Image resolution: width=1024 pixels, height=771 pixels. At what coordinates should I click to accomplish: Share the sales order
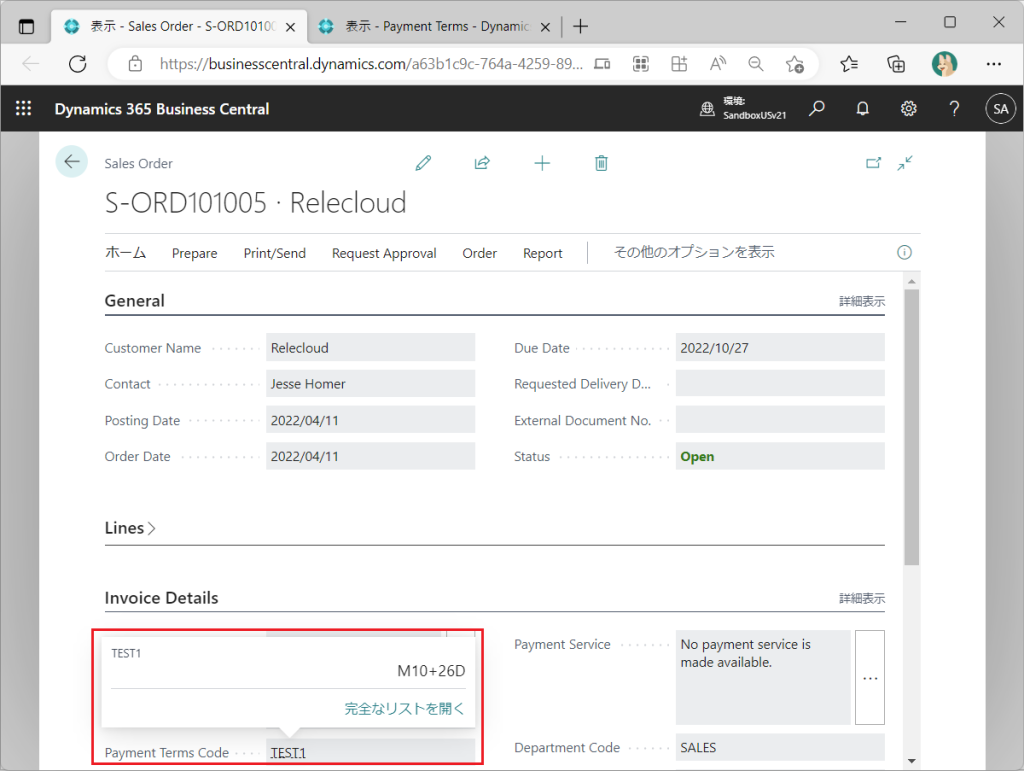coord(482,163)
